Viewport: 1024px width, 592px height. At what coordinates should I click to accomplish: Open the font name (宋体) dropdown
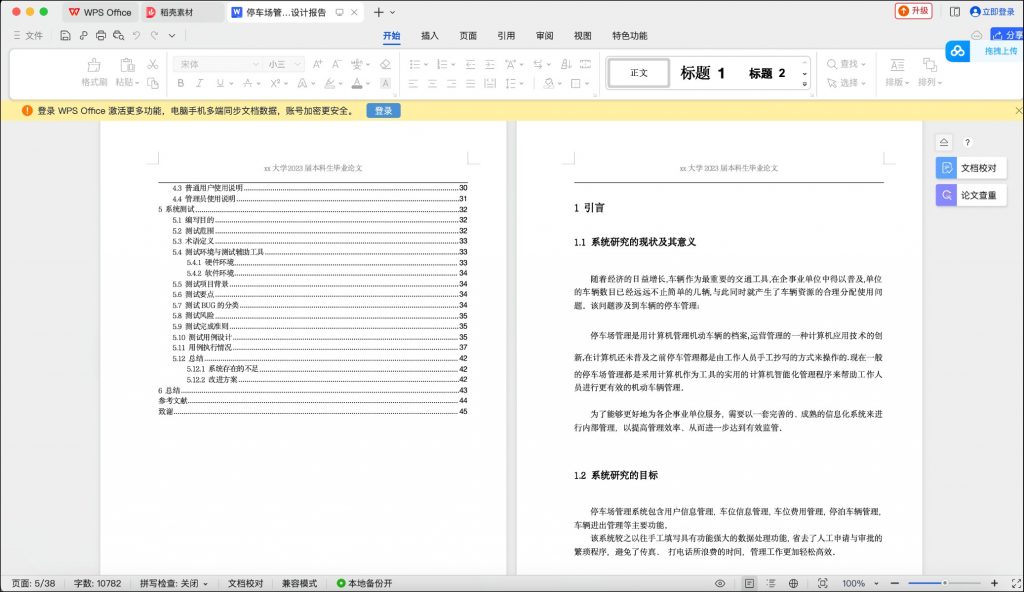215,63
